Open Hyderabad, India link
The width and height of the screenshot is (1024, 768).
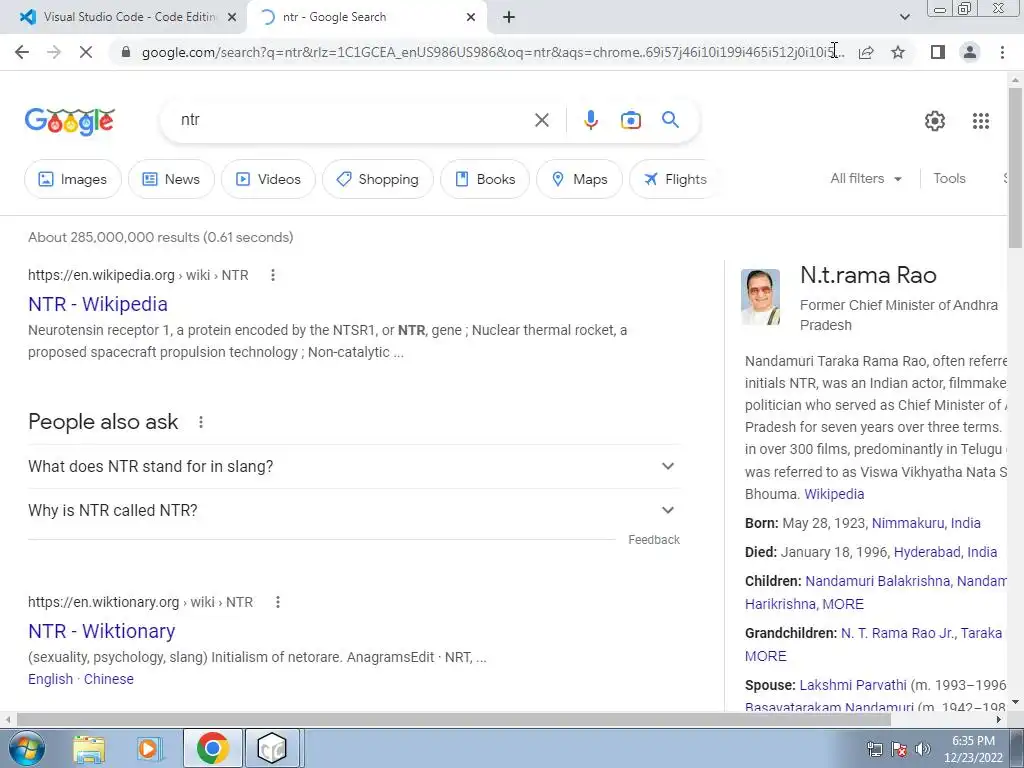tap(945, 552)
